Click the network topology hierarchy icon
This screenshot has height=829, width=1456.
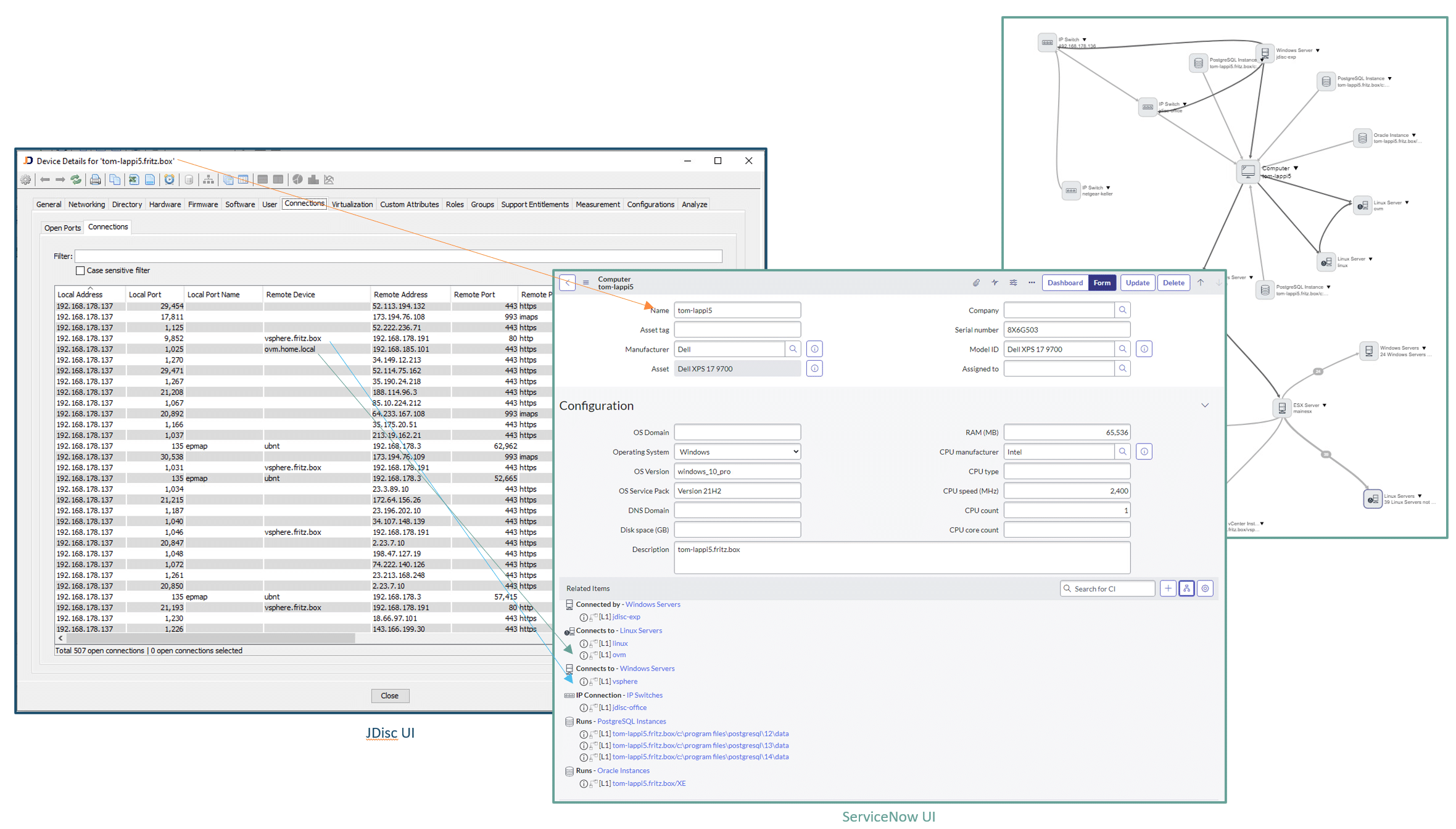pos(209,179)
